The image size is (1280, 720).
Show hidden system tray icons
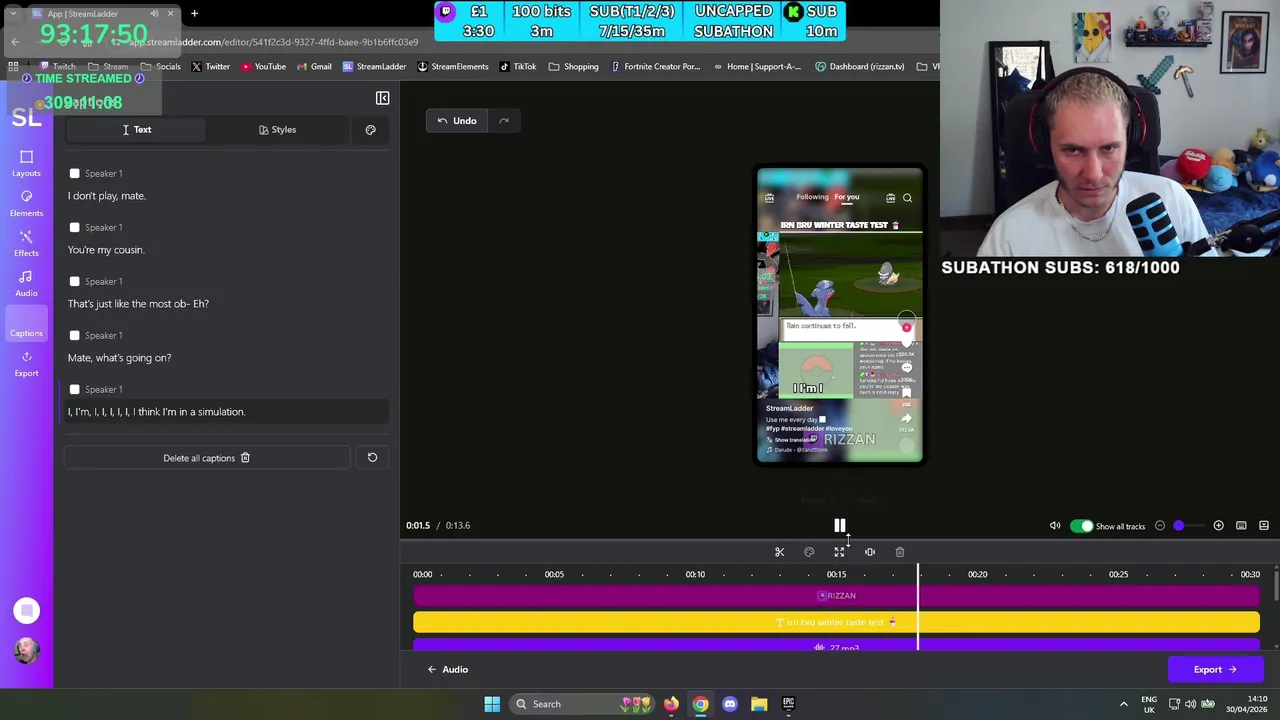tap(1123, 704)
